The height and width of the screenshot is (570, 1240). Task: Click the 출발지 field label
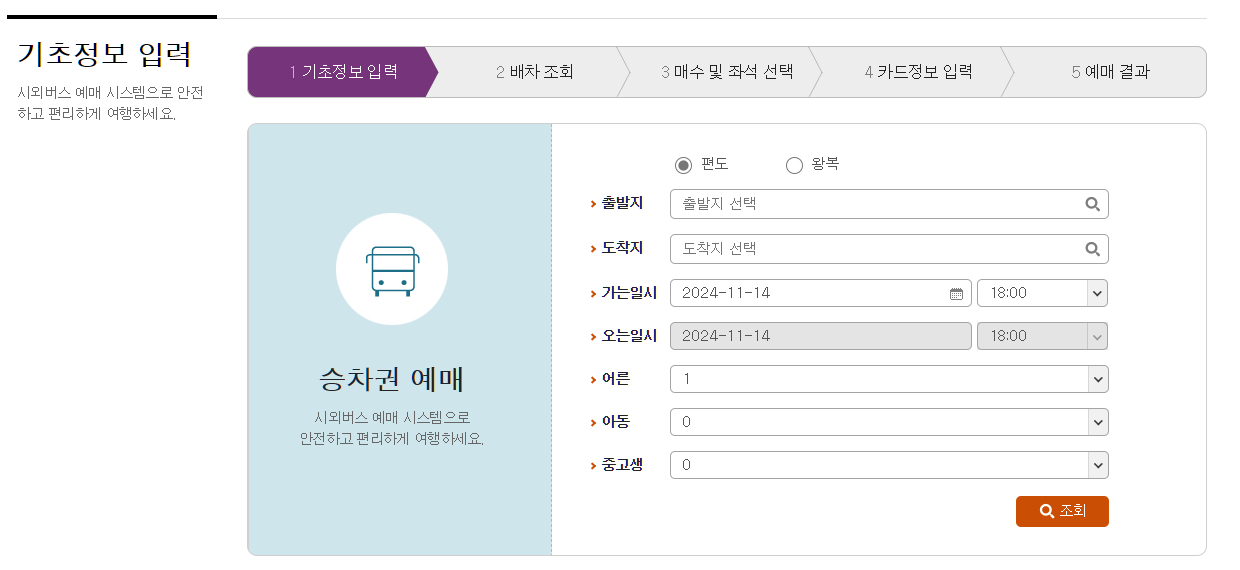622,203
